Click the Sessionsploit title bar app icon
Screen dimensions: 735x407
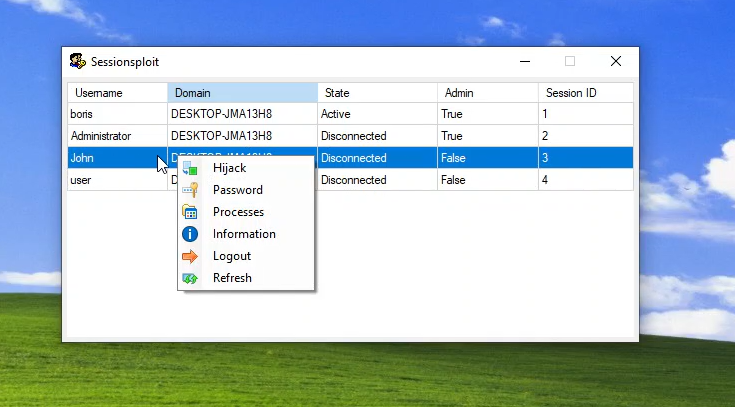pos(78,61)
